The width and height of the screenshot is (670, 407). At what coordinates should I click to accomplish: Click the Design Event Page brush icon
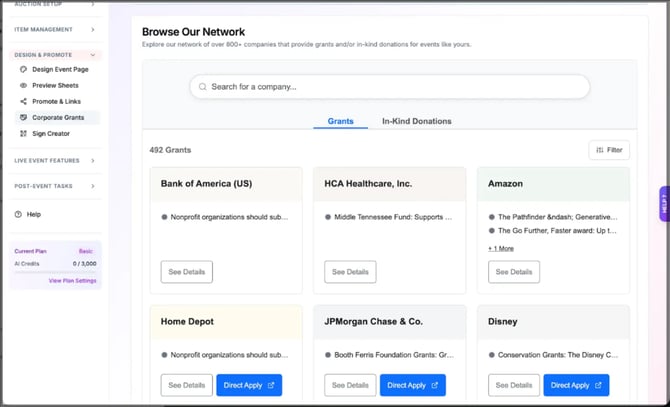(x=23, y=70)
